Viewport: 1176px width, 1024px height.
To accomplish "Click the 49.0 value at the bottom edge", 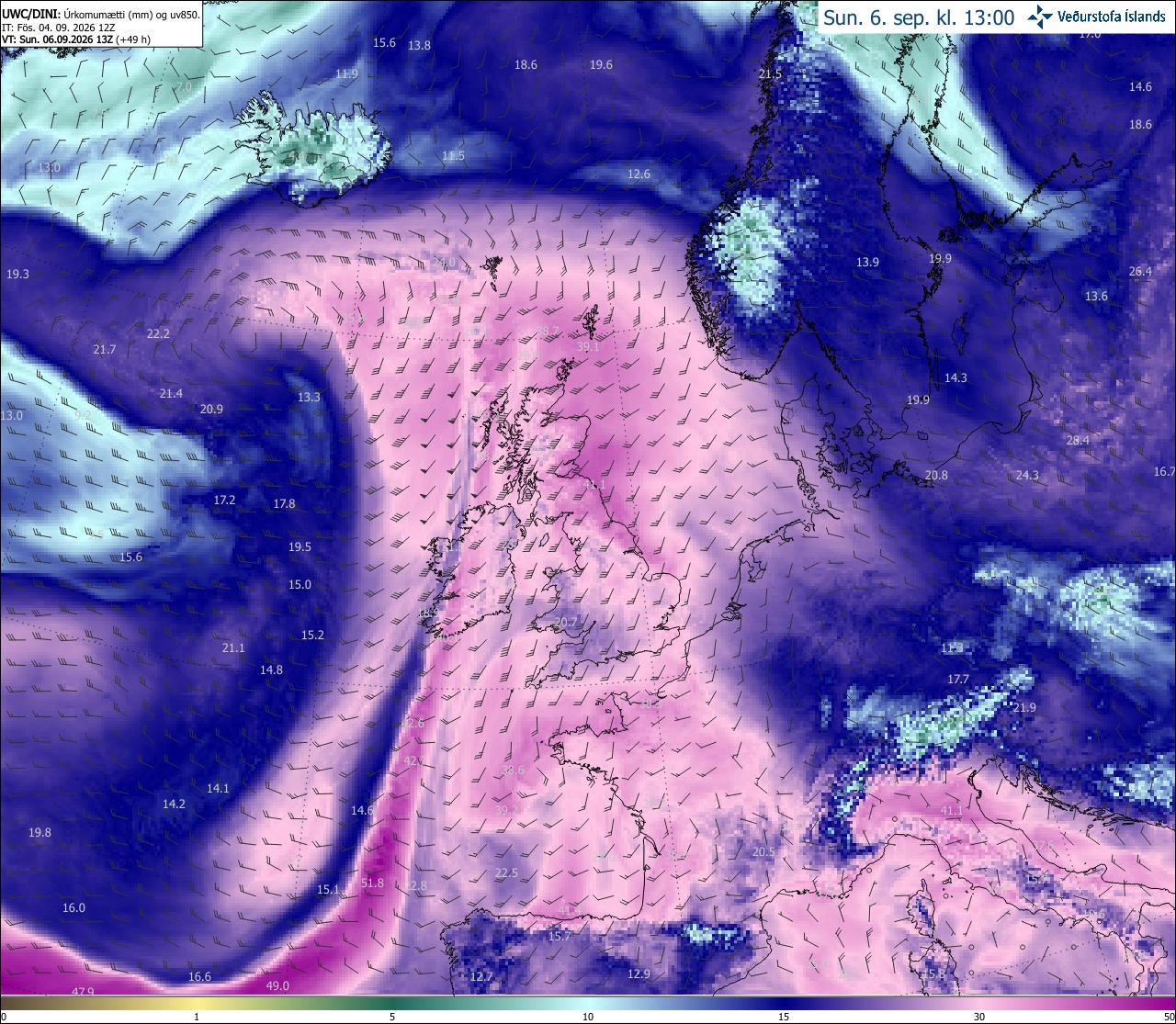I will pos(277,985).
